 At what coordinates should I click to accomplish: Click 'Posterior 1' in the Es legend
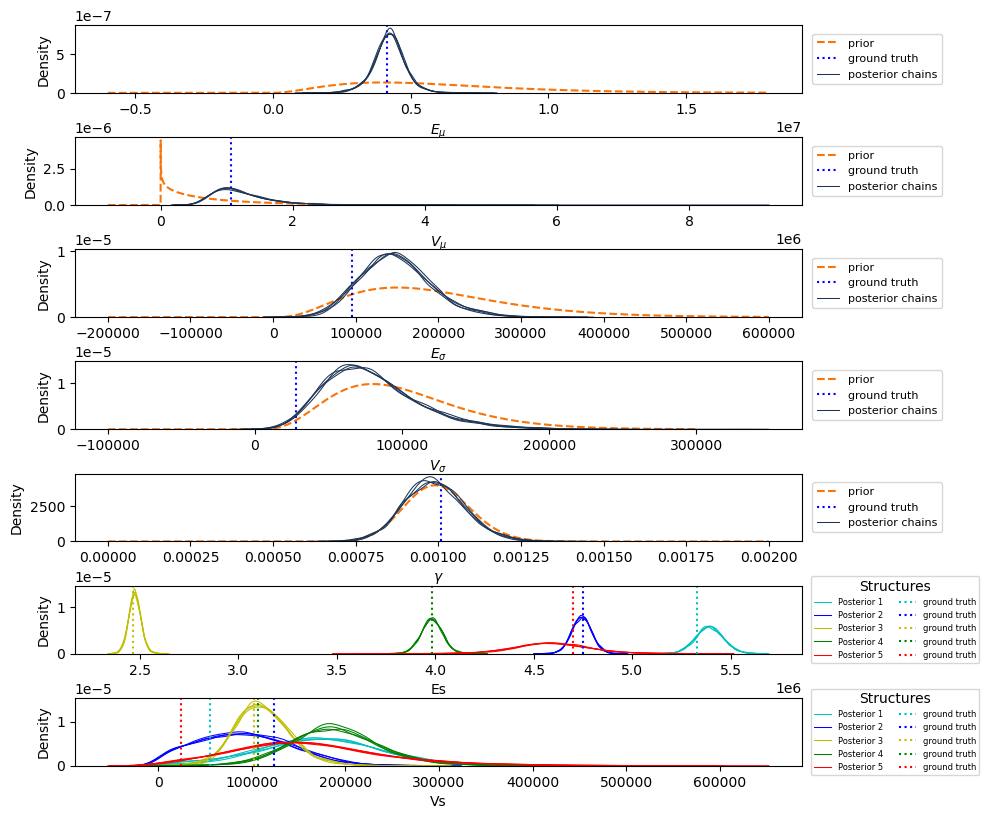click(860, 602)
